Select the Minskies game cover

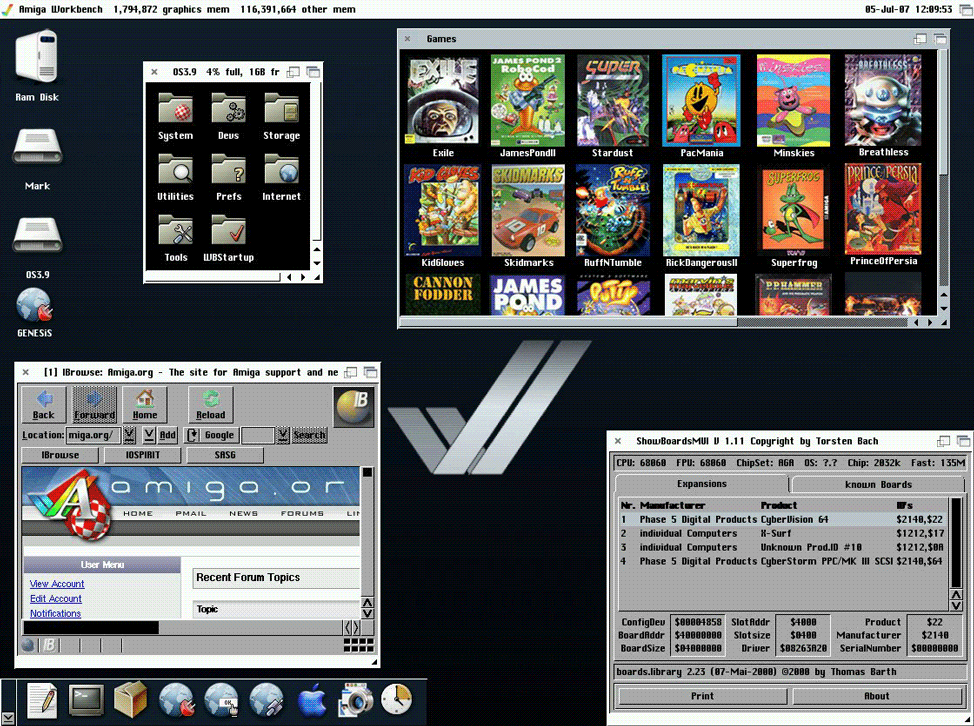pyautogui.click(x=793, y=101)
